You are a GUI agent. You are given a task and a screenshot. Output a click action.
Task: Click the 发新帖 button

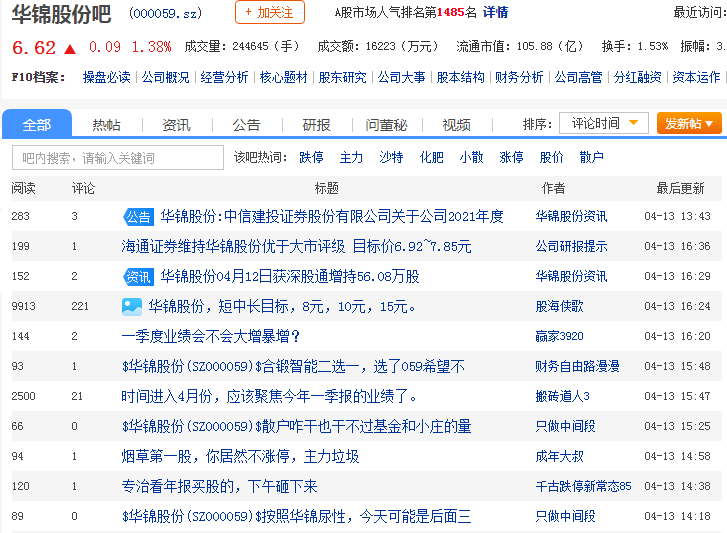pos(689,123)
